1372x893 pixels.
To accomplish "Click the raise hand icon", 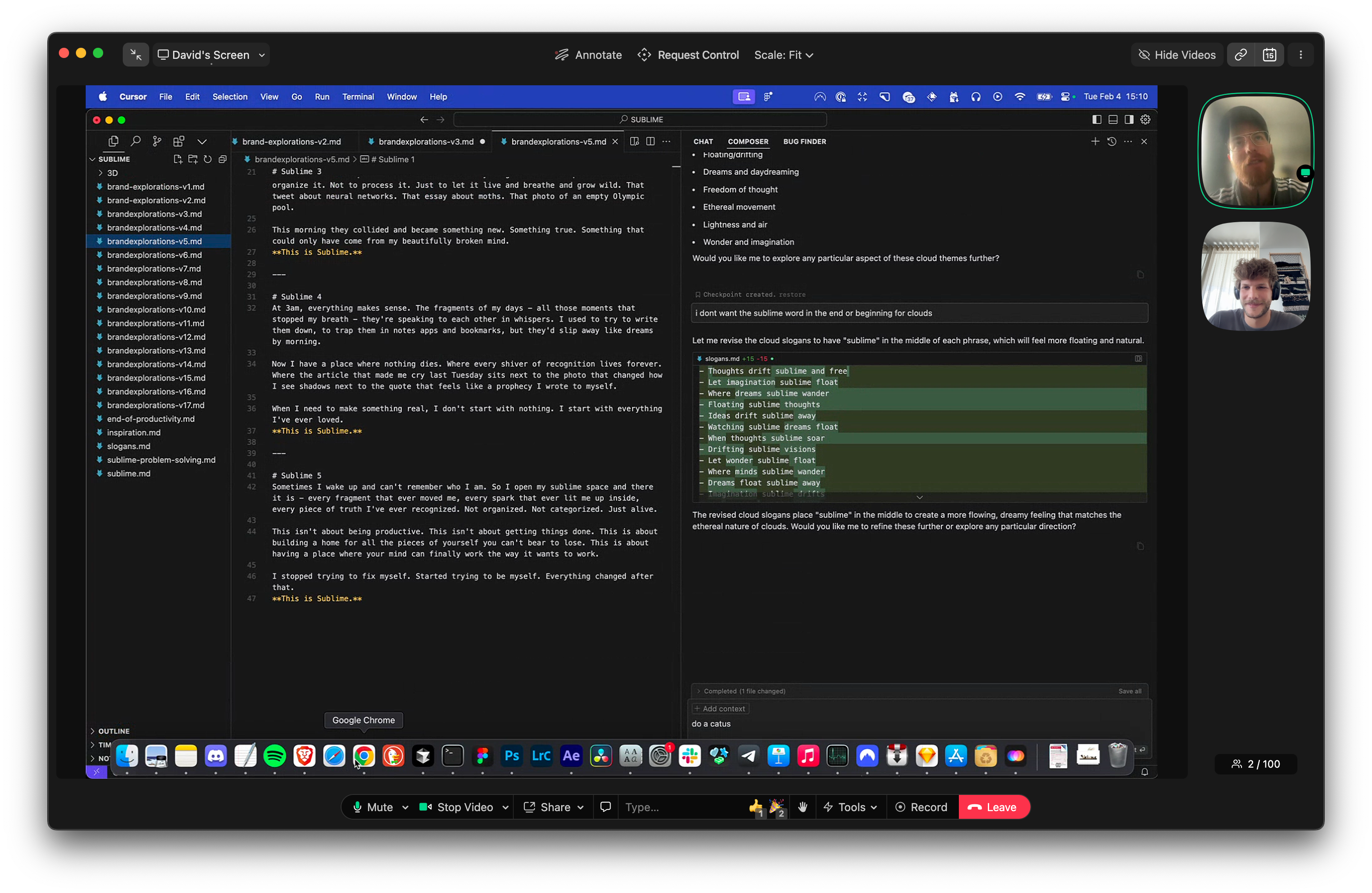I will click(x=802, y=807).
